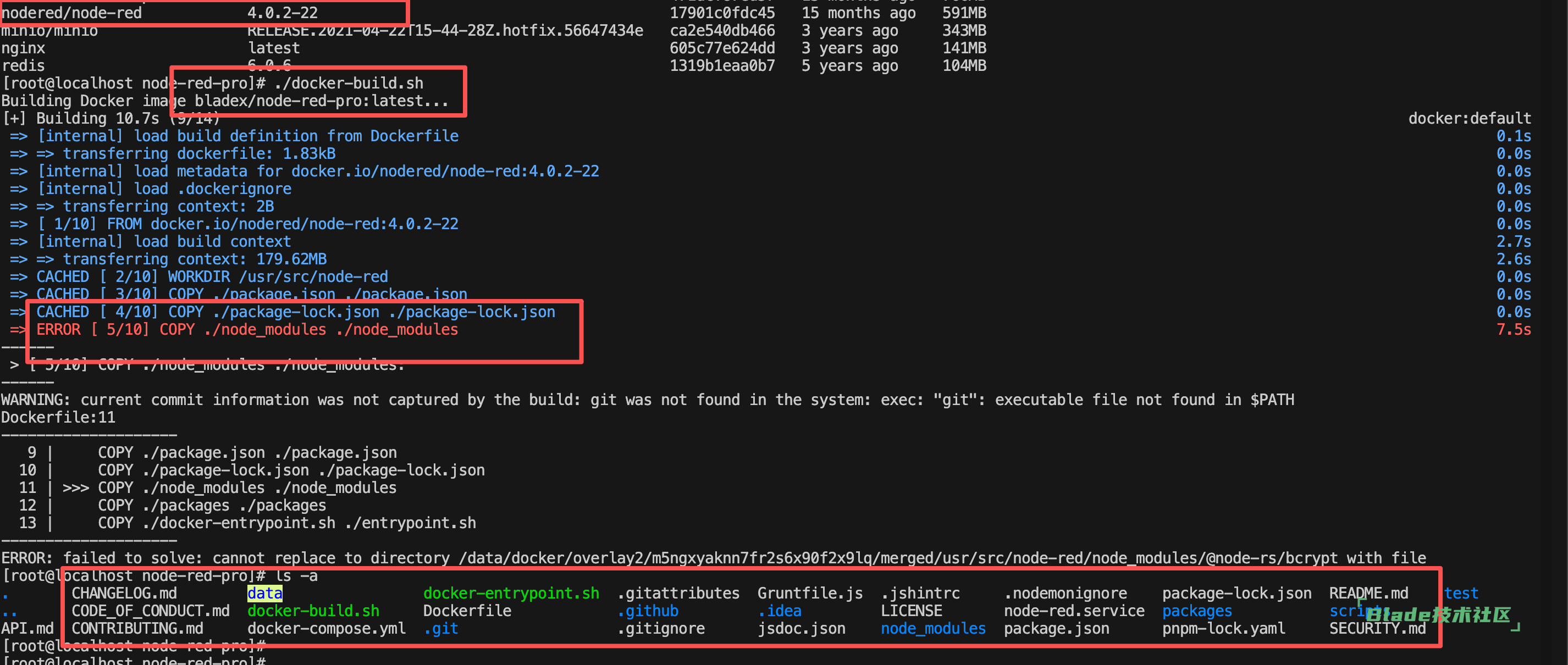Click the WARNING git not found message
The image size is (1568, 665).
647,400
